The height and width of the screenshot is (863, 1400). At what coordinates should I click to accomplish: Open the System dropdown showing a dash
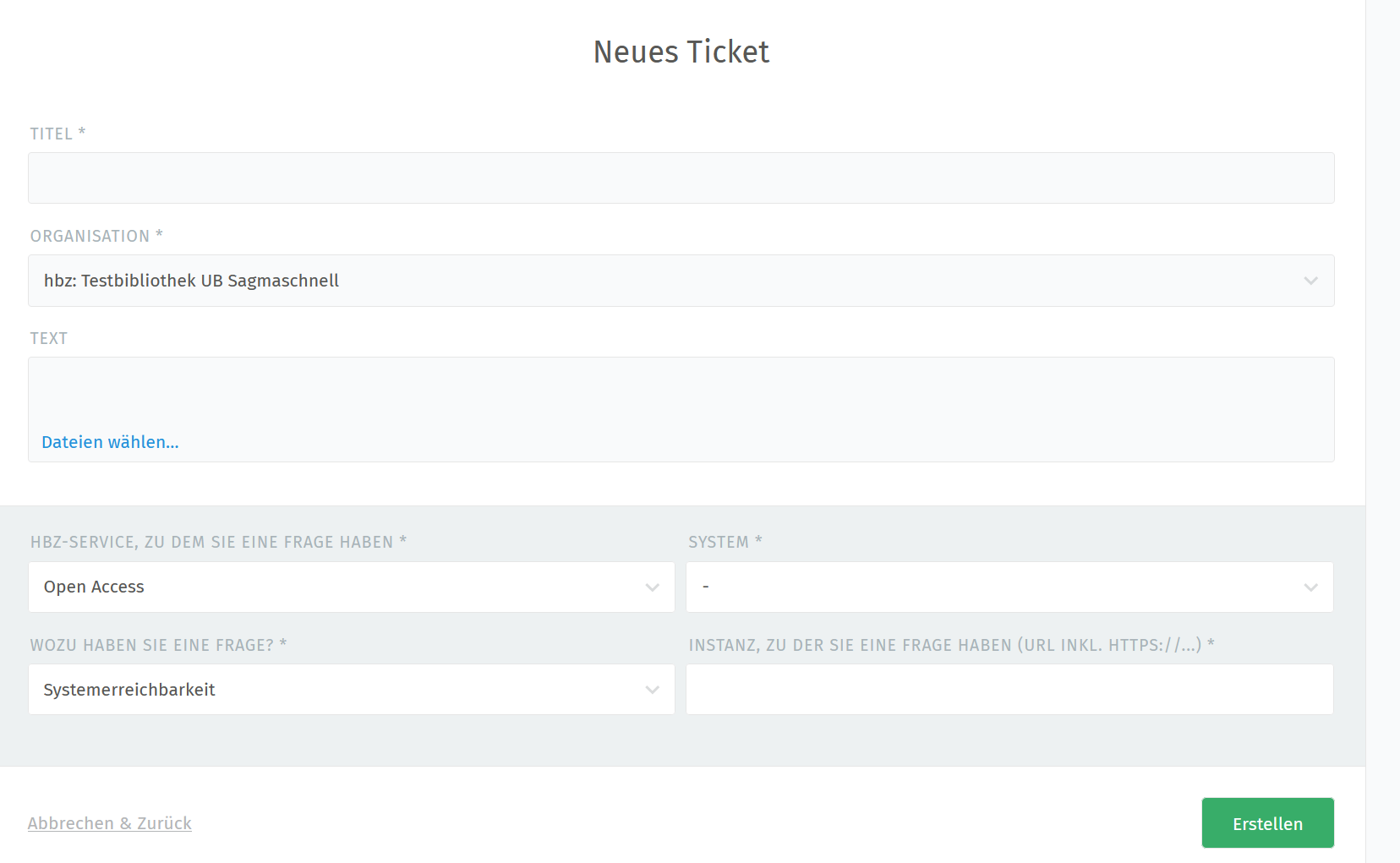tap(998, 587)
